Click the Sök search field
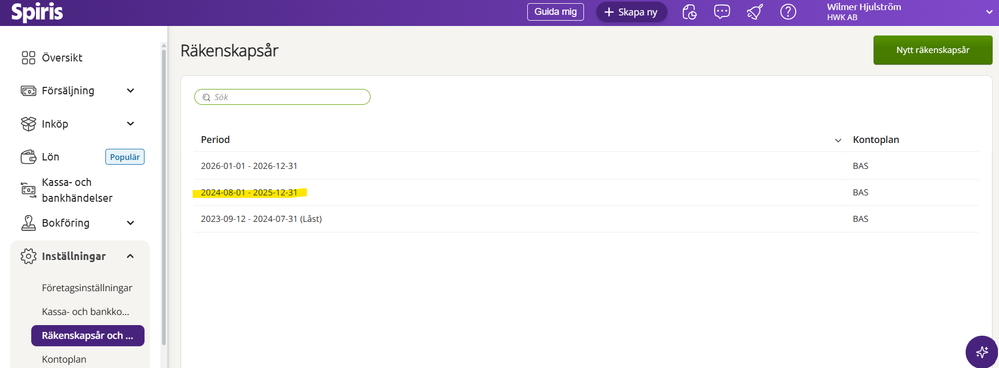The width and height of the screenshot is (999, 368). (x=282, y=97)
